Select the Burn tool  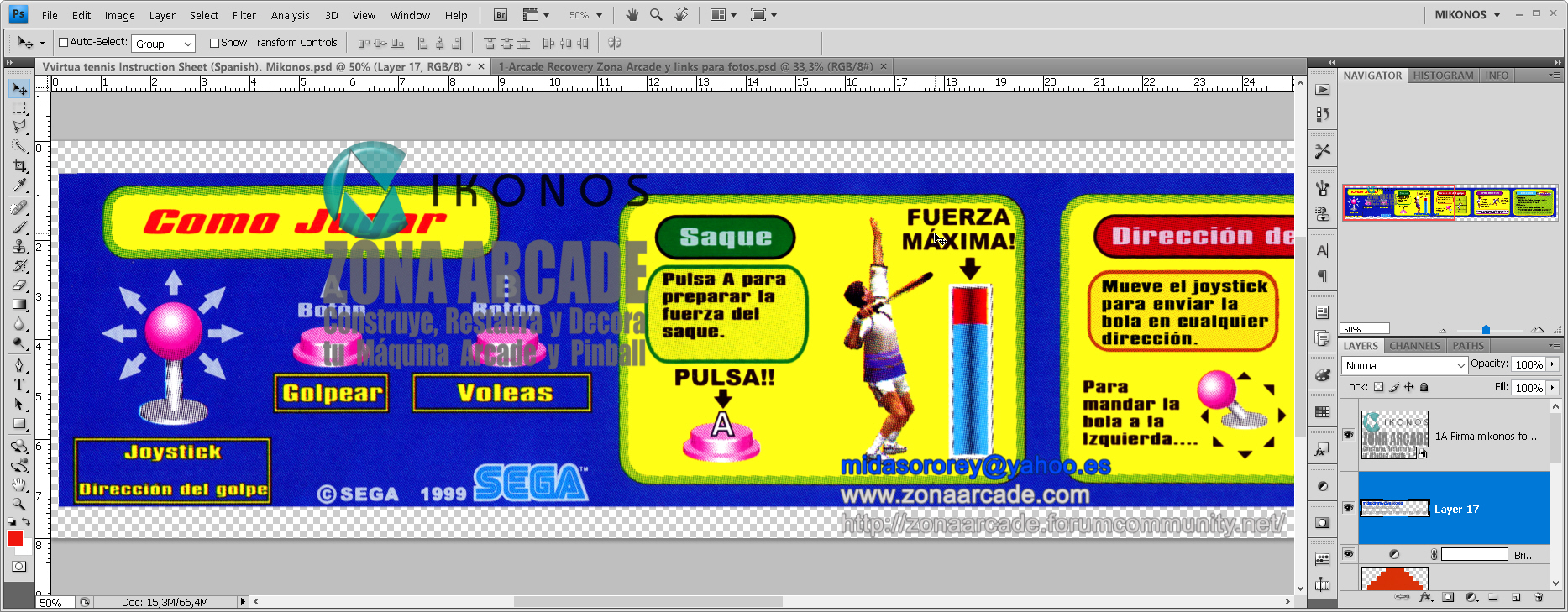(x=19, y=343)
